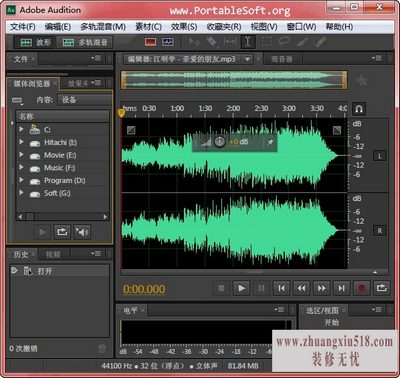This screenshot has width=400, height=378.
Task: Select the Marquee Selection tool
Action: (x=266, y=42)
